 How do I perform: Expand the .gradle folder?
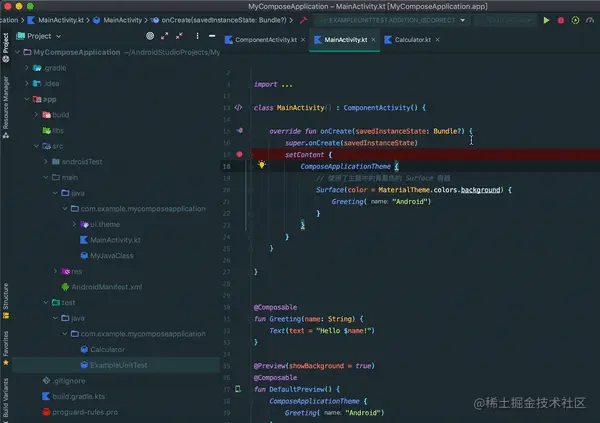pyautogui.click(x=26, y=68)
